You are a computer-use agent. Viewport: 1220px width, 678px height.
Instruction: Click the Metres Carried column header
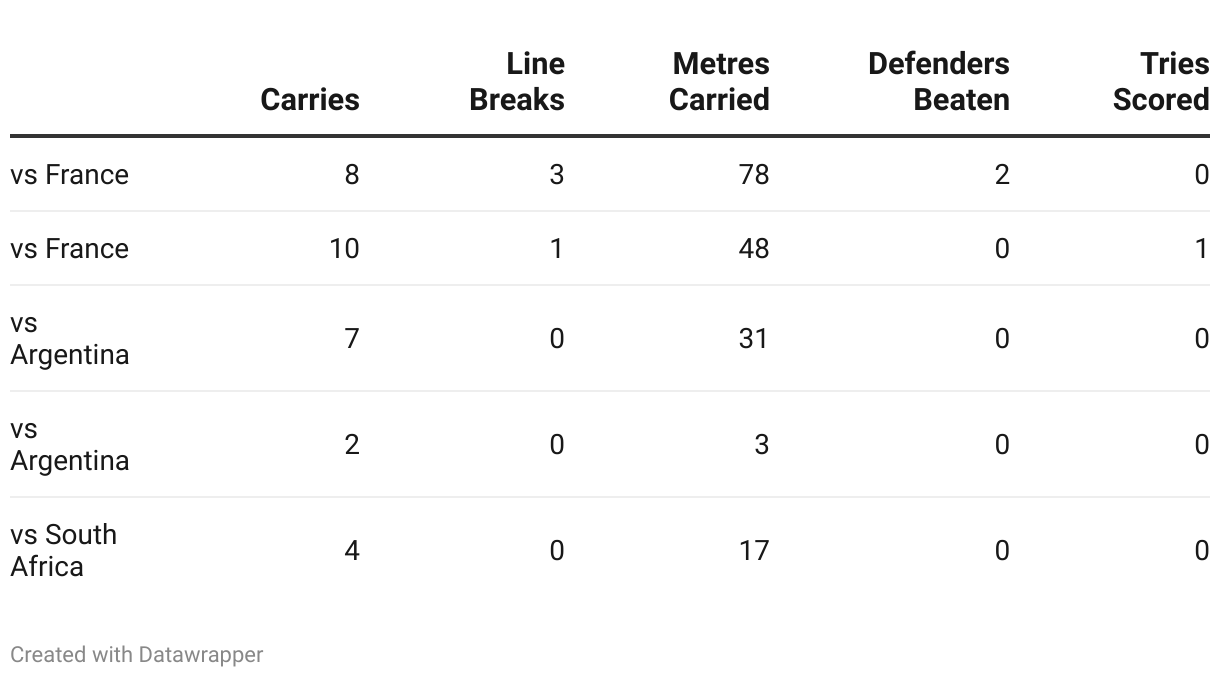pyautogui.click(x=719, y=81)
